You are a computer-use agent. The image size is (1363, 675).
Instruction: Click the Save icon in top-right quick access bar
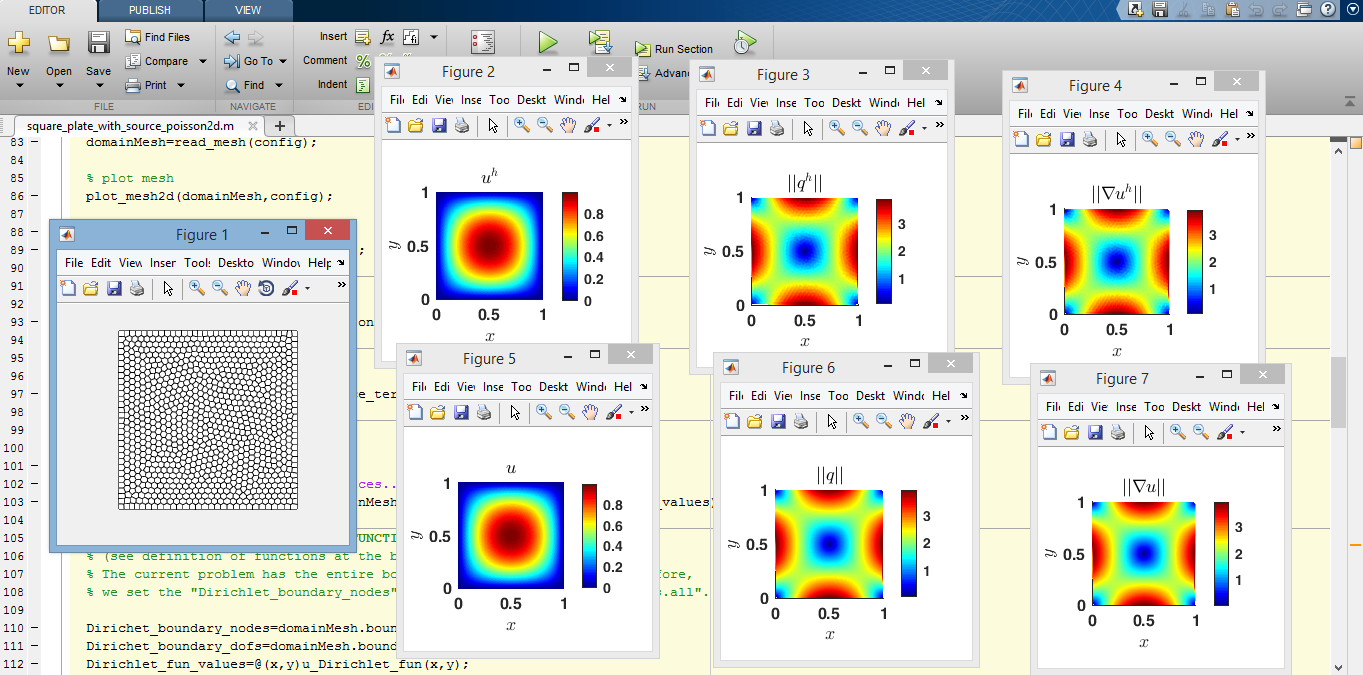coord(1160,10)
